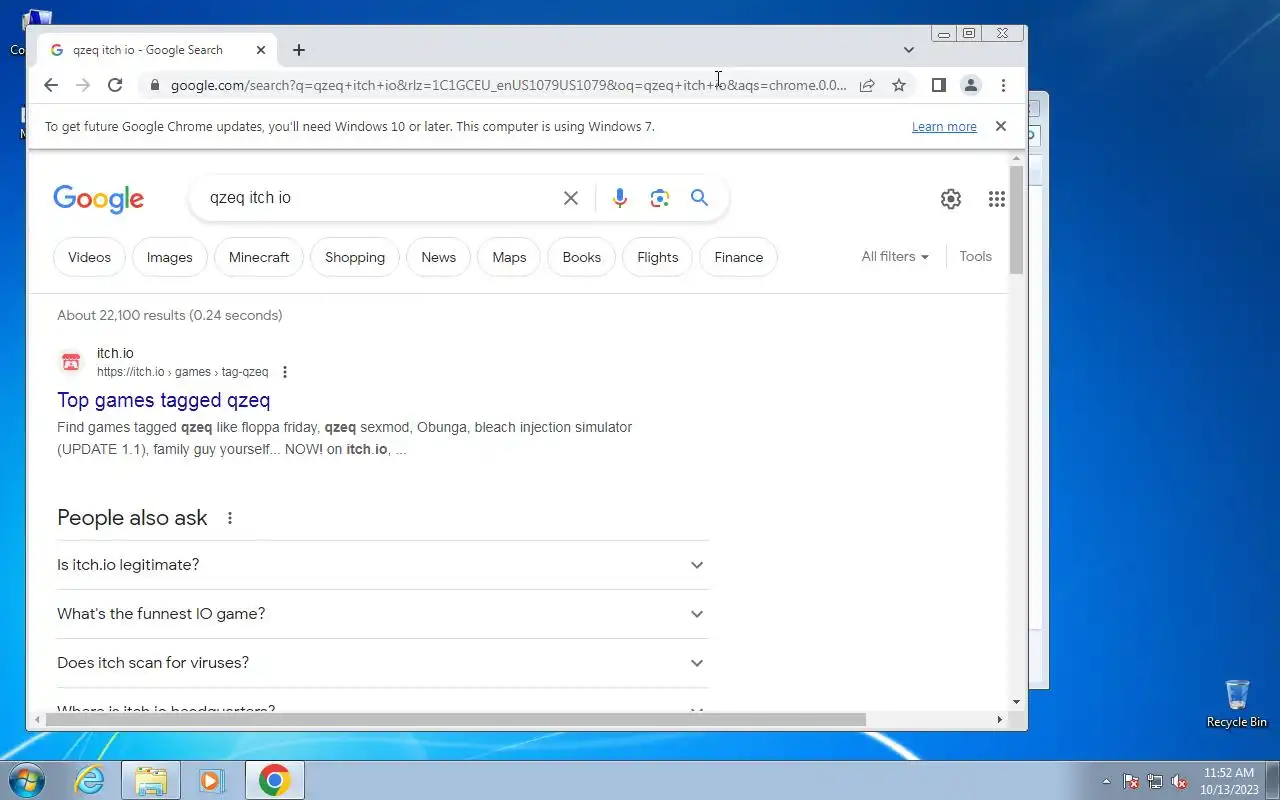Open 'People also ask' more options
Screen dimensions: 1280x800
(x=230, y=518)
